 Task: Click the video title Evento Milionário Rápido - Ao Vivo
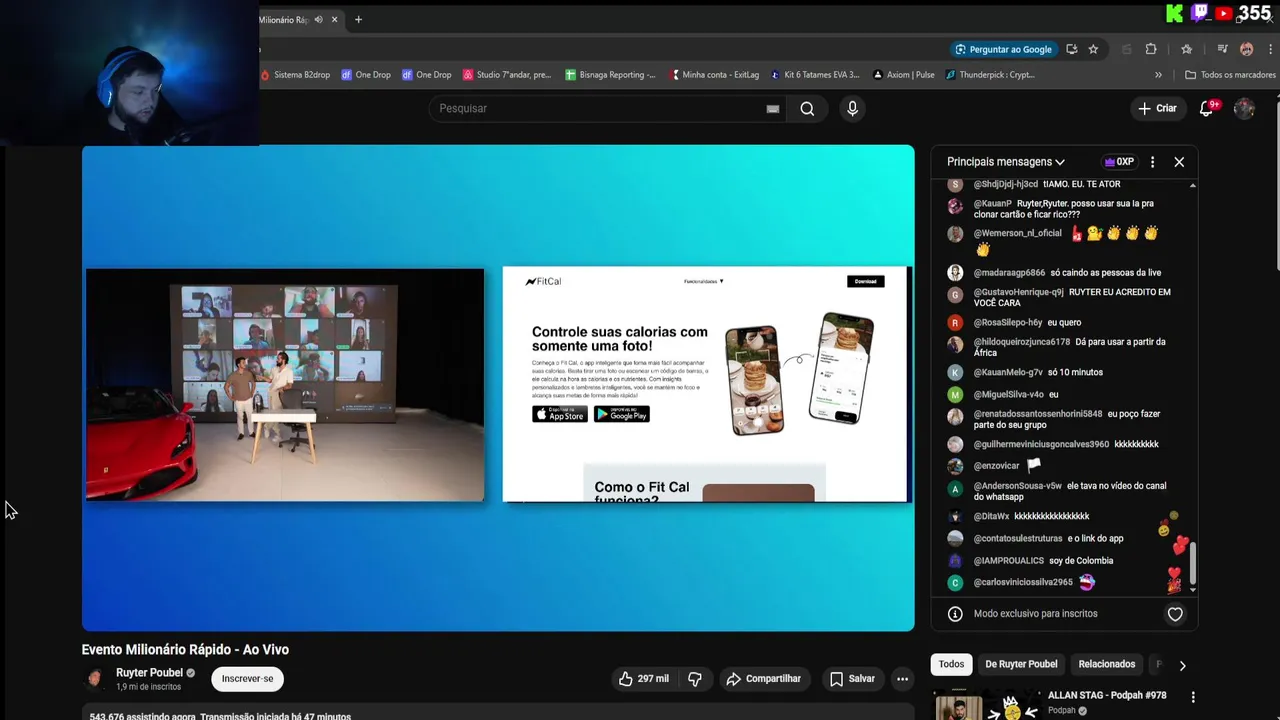185,649
